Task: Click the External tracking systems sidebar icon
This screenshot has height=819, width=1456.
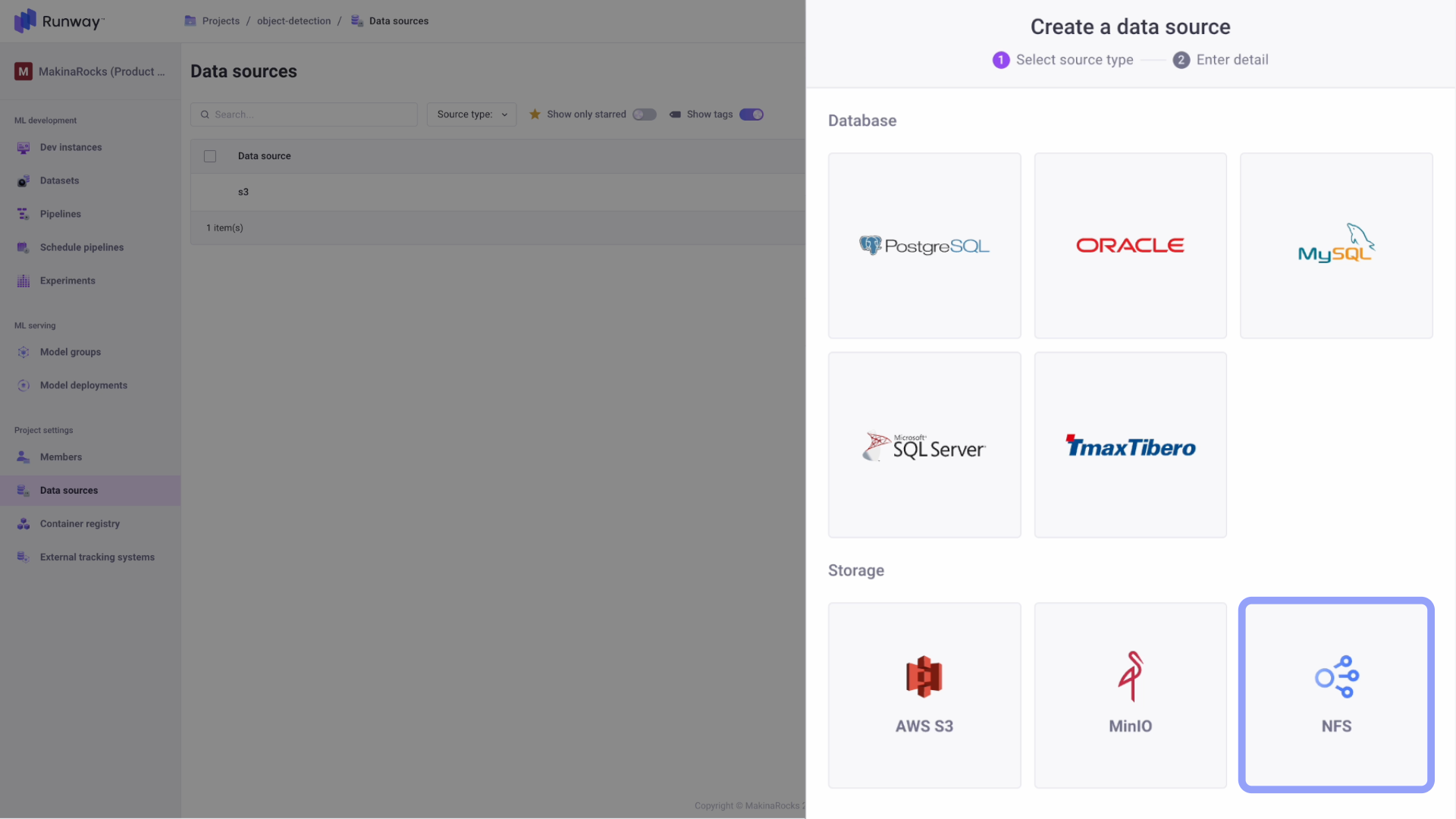Action: pos(24,557)
